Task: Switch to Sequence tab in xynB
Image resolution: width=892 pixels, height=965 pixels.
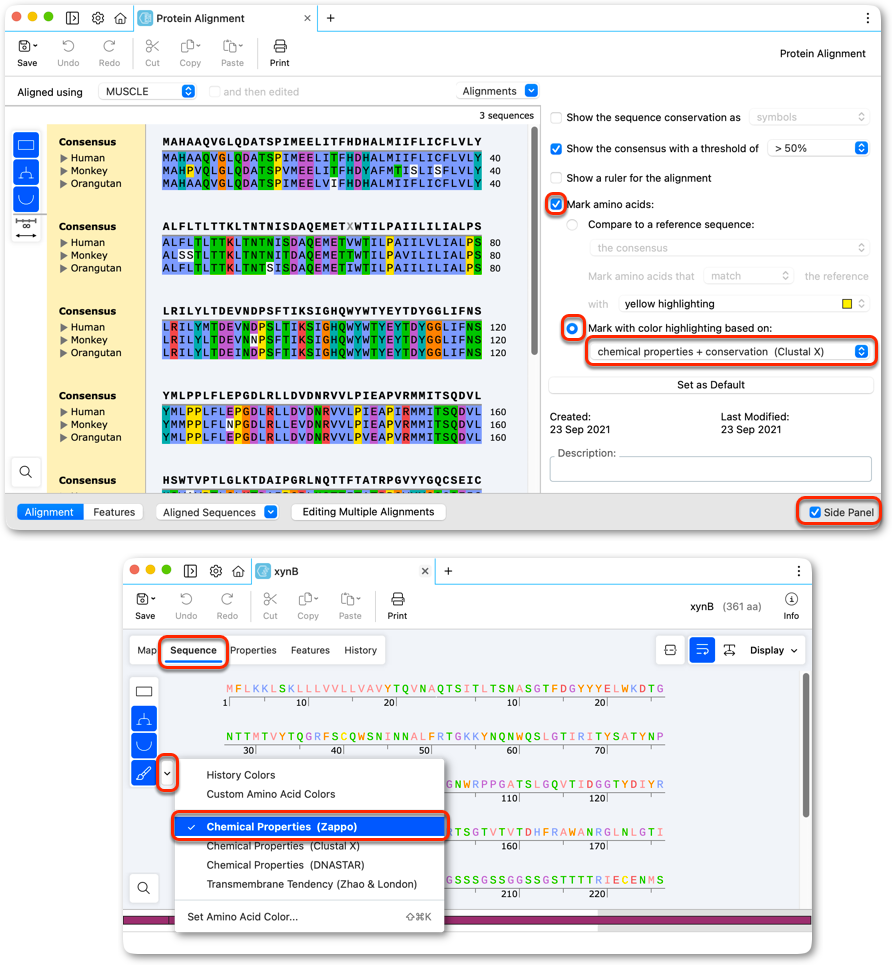Action: [x=193, y=650]
